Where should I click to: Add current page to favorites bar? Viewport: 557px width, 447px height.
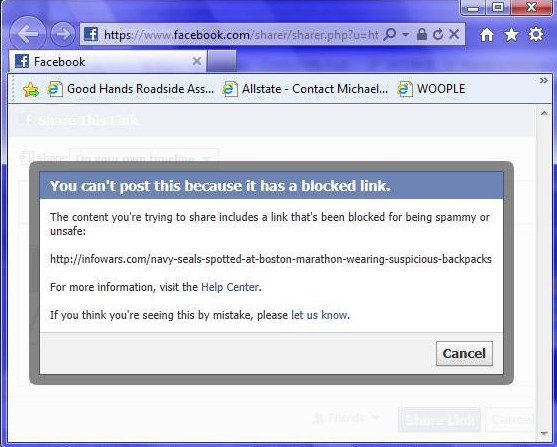[x=31, y=89]
